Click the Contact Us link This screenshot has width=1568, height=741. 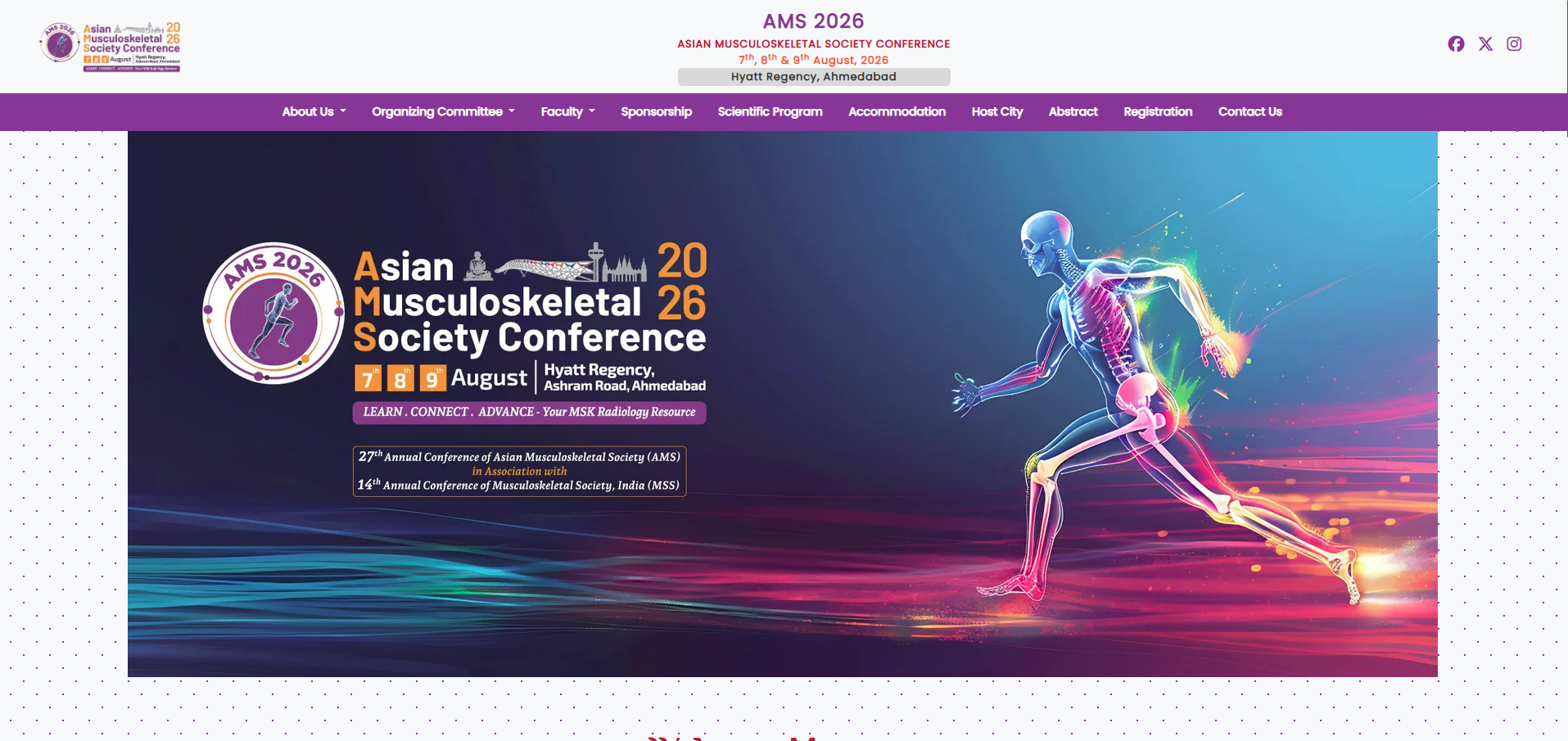click(1249, 112)
